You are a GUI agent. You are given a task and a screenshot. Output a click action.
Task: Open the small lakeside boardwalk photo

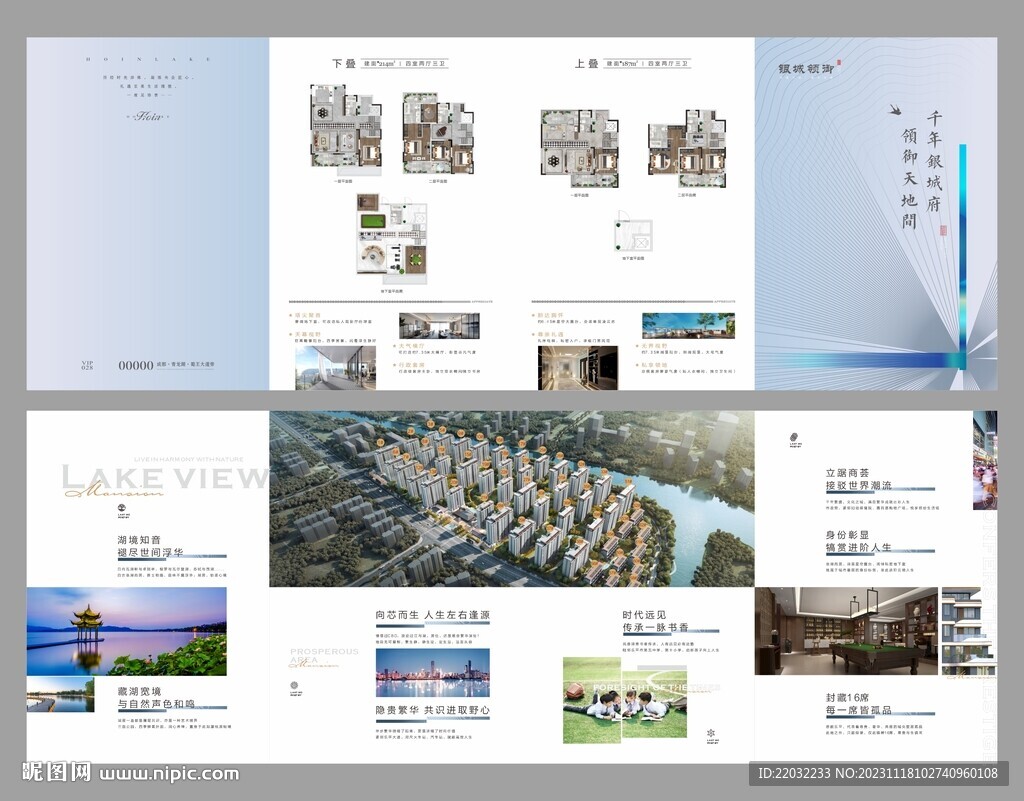pos(60,695)
